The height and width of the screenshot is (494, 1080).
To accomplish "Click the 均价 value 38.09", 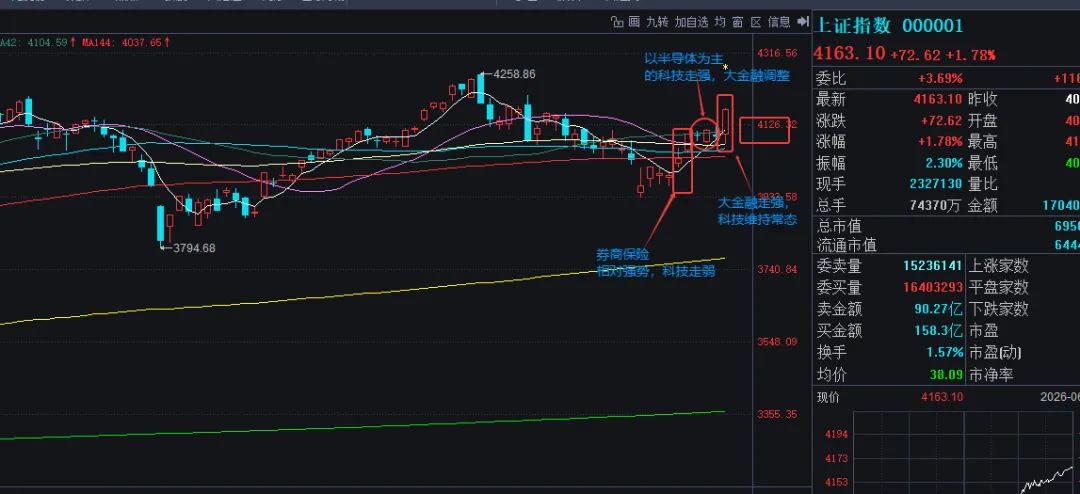I will coord(946,375).
